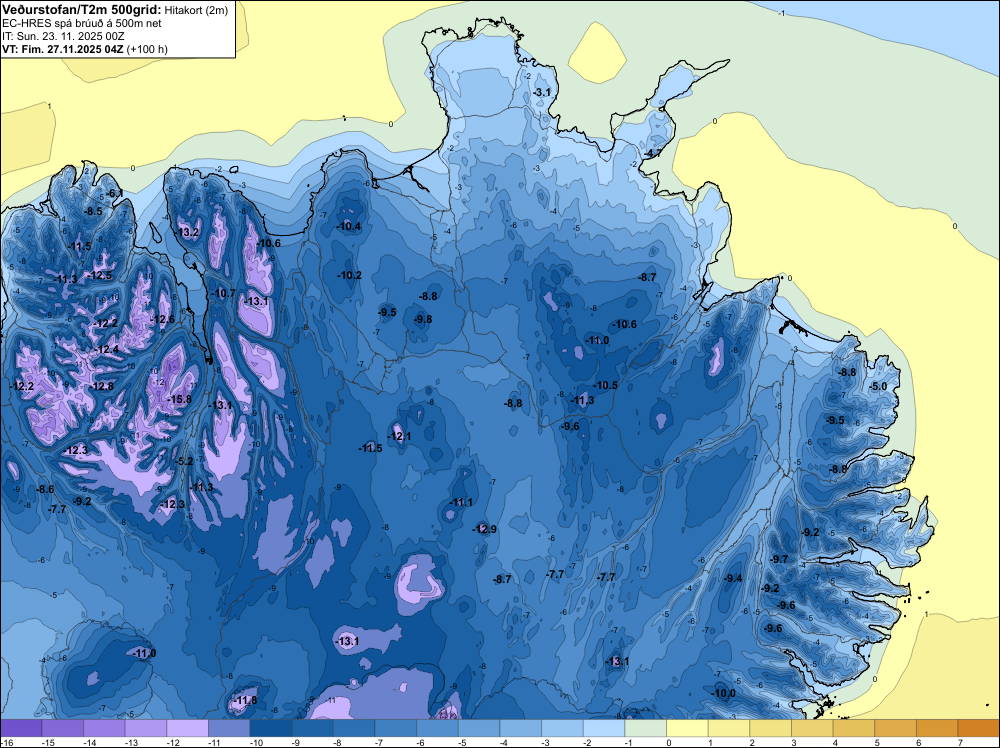Click the valid time 'VT: Fim. 27.11.2025 04Z'

point(62,49)
